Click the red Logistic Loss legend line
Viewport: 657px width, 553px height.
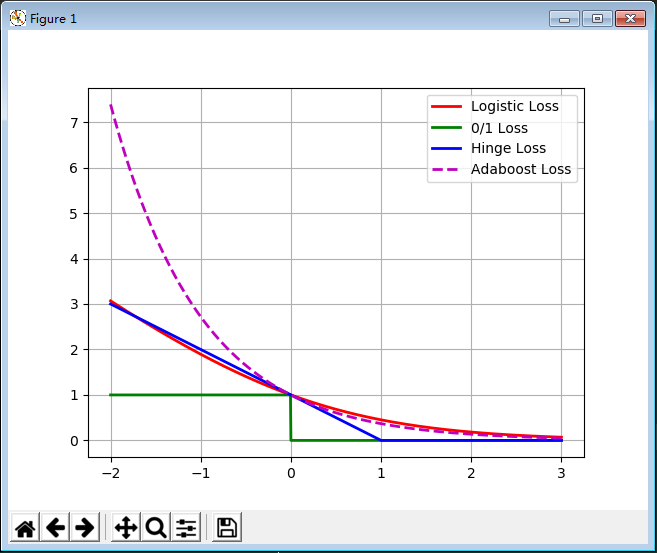446,107
